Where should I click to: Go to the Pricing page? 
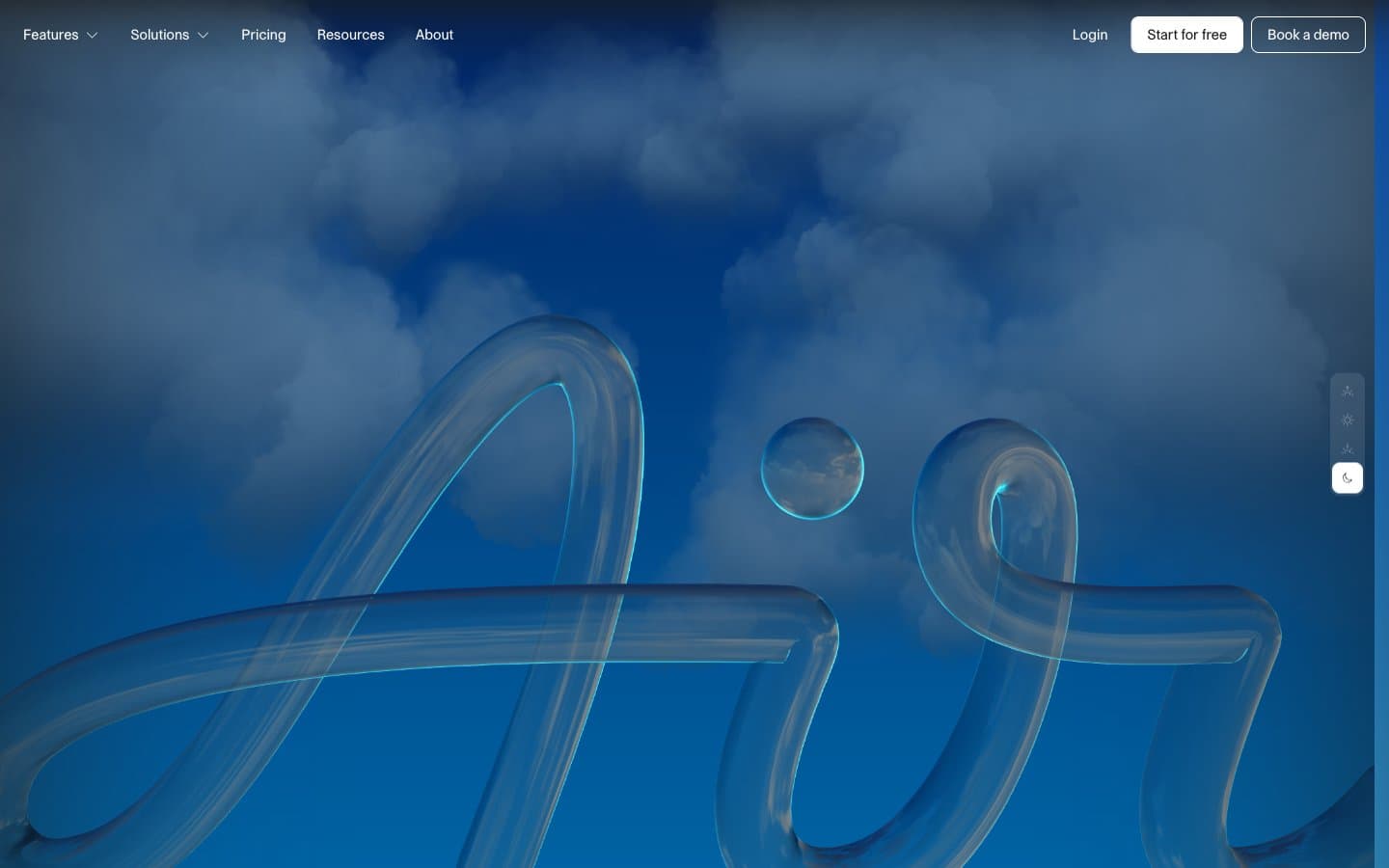tap(263, 35)
